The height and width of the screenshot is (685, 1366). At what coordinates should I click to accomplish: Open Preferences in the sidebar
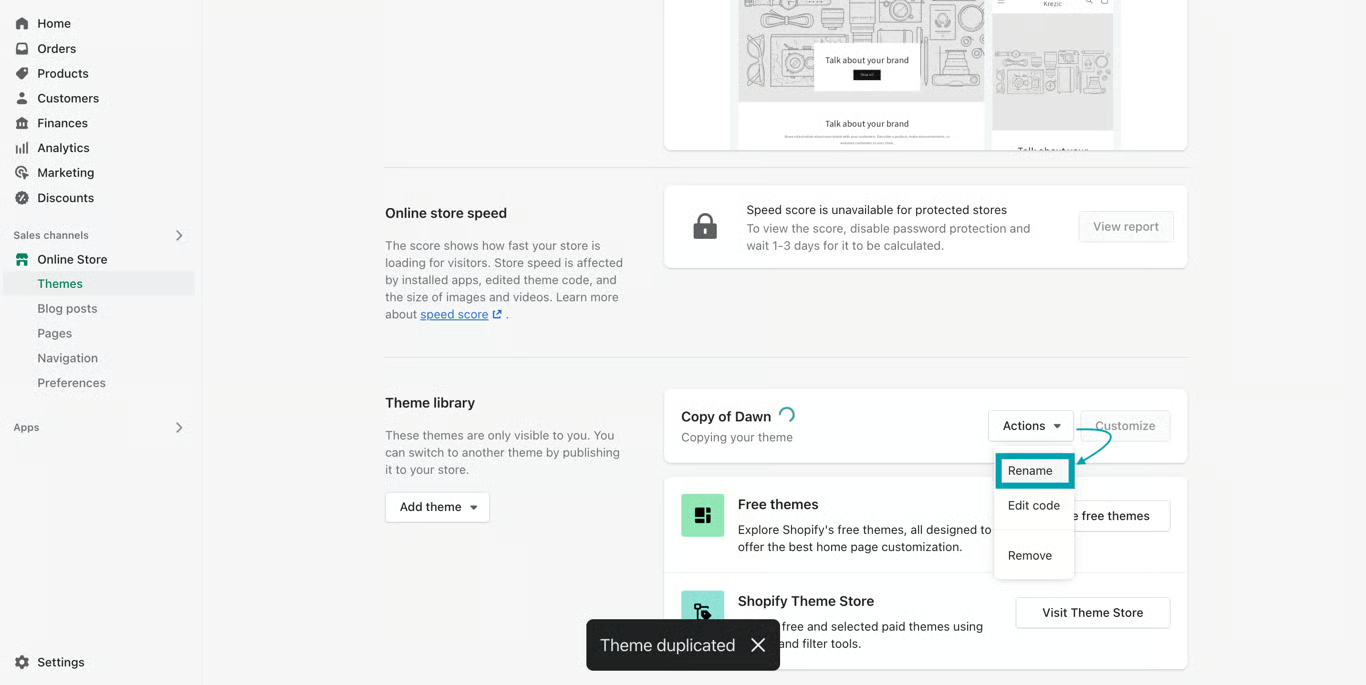tap(71, 383)
